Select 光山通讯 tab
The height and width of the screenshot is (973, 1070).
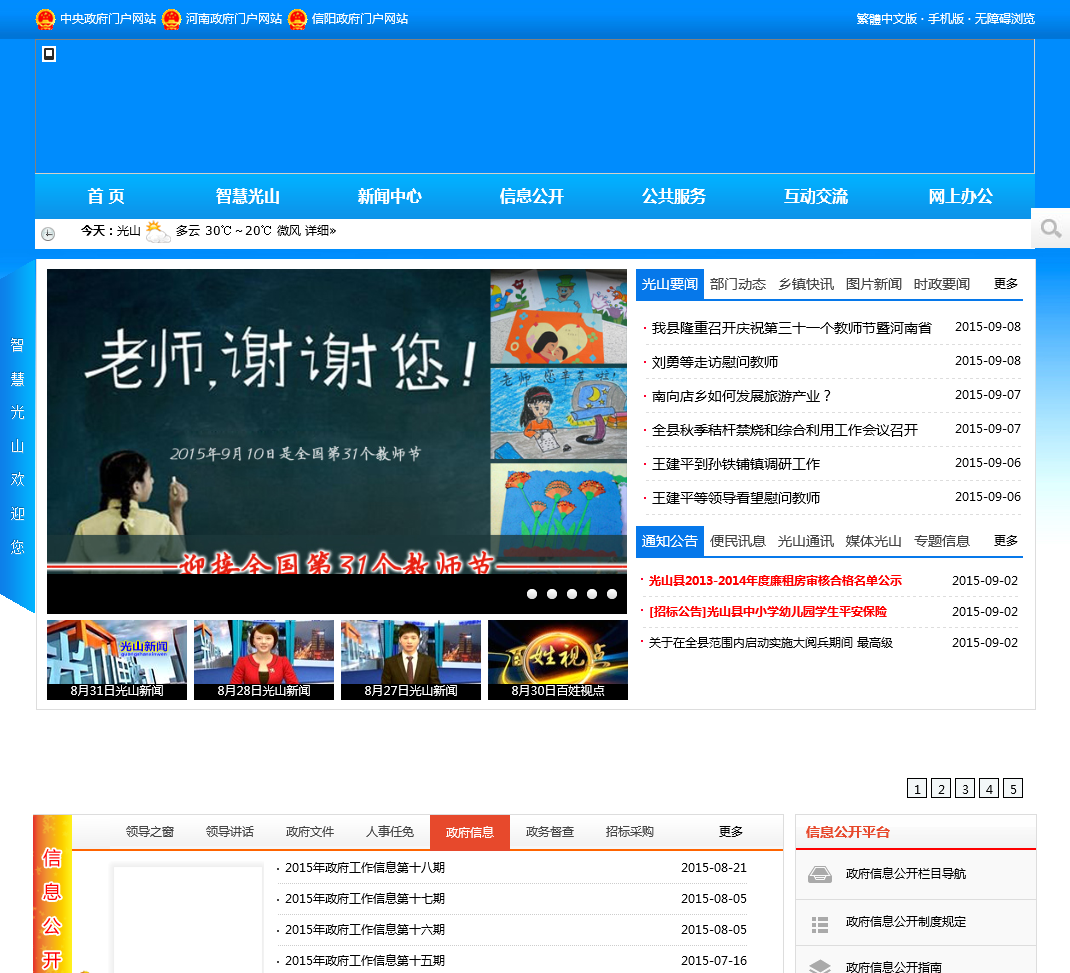point(806,541)
